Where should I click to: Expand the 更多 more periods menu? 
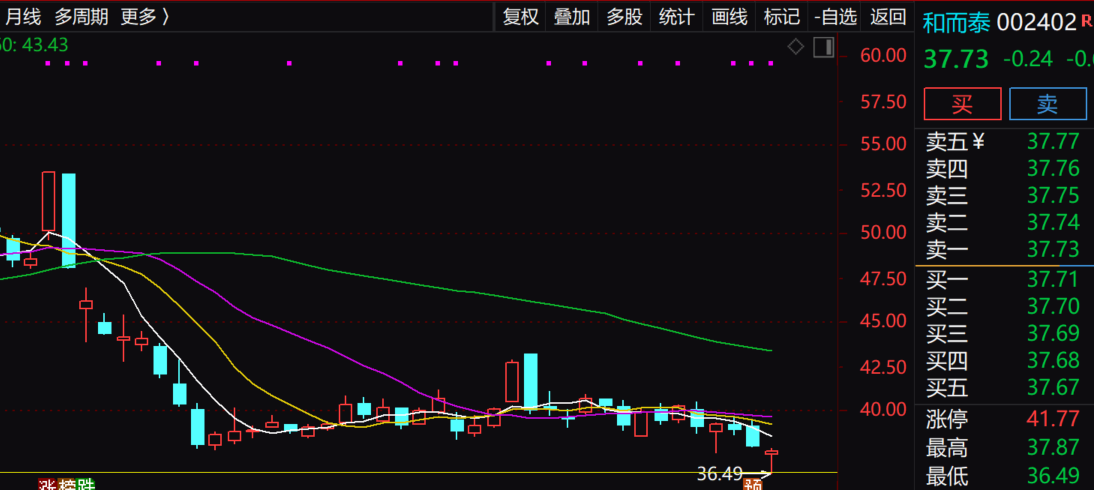(x=144, y=17)
